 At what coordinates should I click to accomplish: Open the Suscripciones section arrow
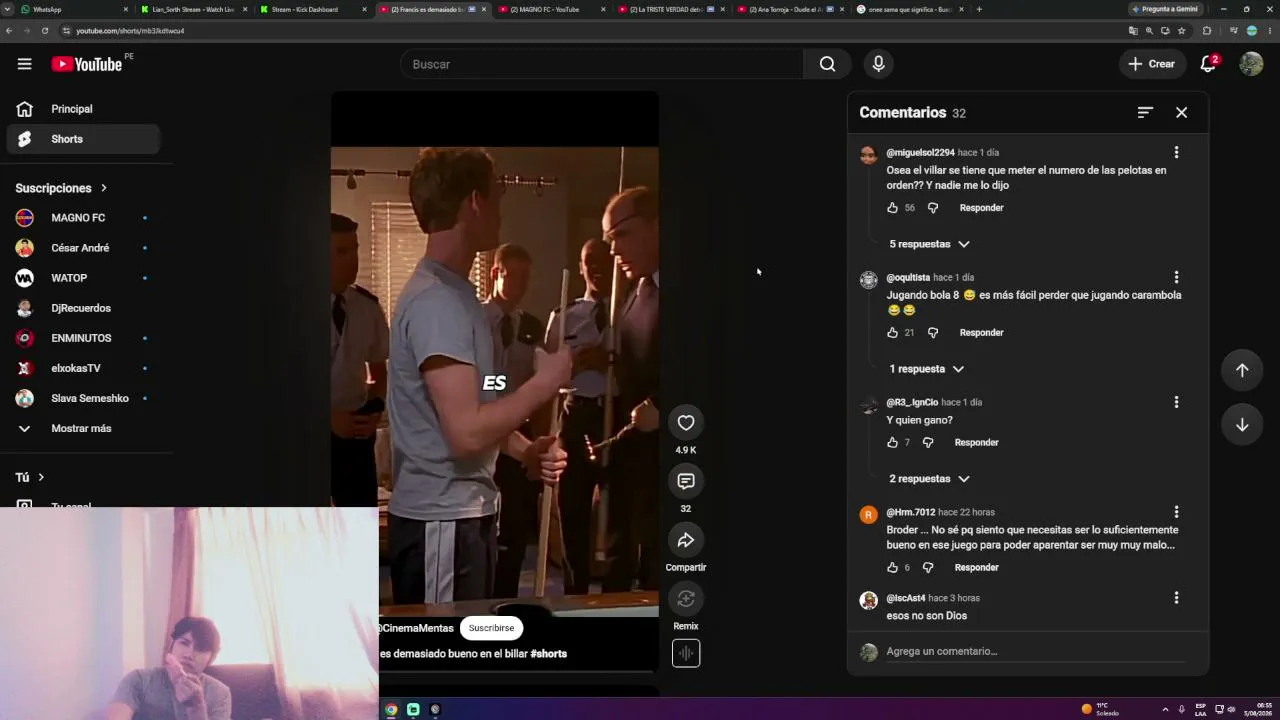pyautogui.click(x=103, y=188)
